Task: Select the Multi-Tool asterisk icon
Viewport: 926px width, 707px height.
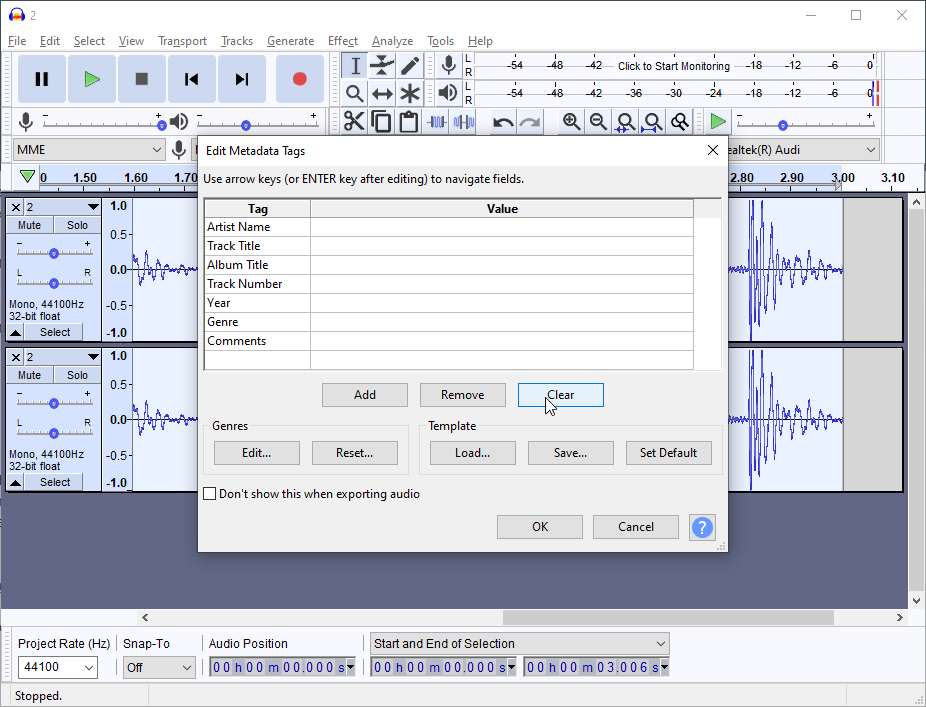Action: click(x=410, y=93)
